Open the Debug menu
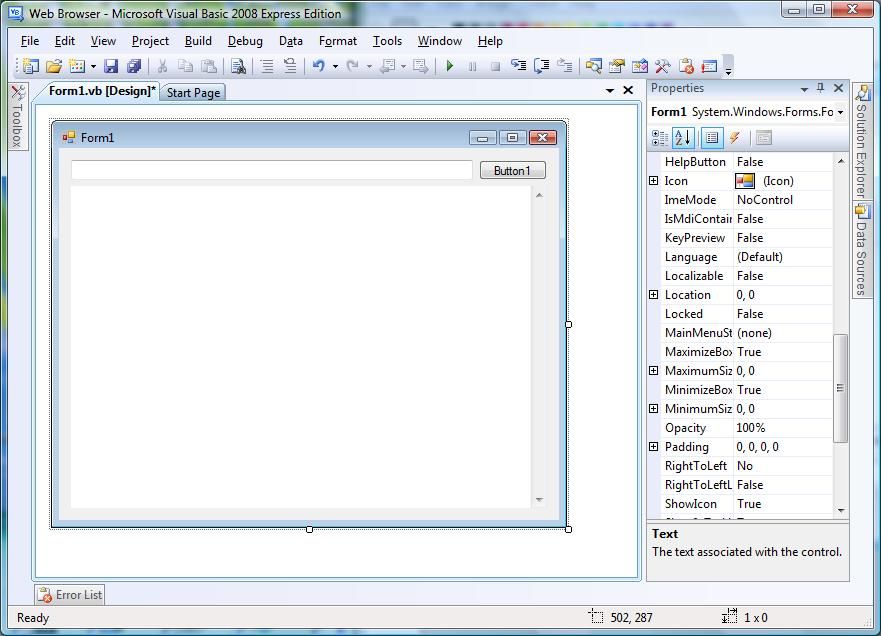 pos(245,41)
